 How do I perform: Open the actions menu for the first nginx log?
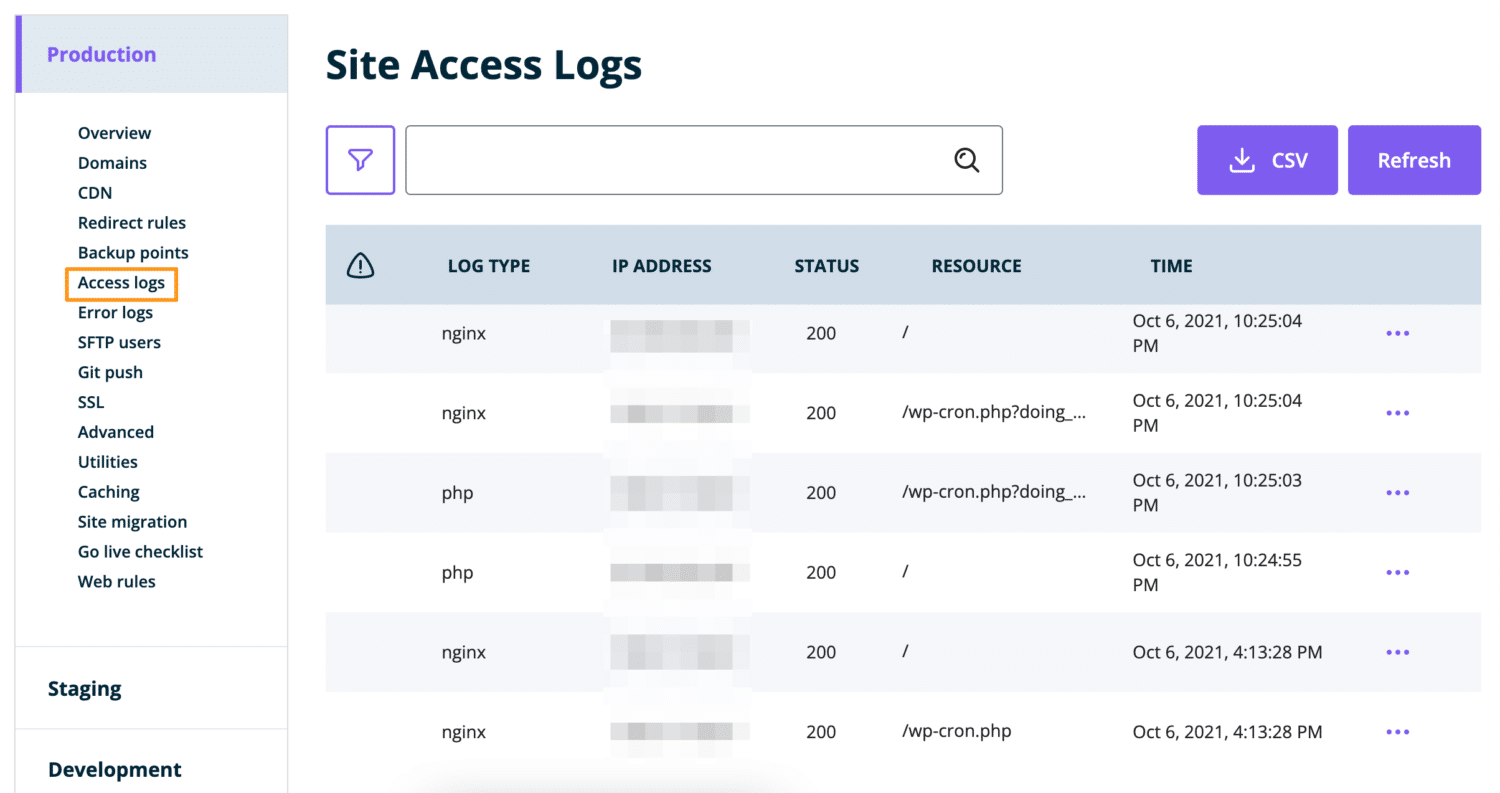(x=1397, y=333)
